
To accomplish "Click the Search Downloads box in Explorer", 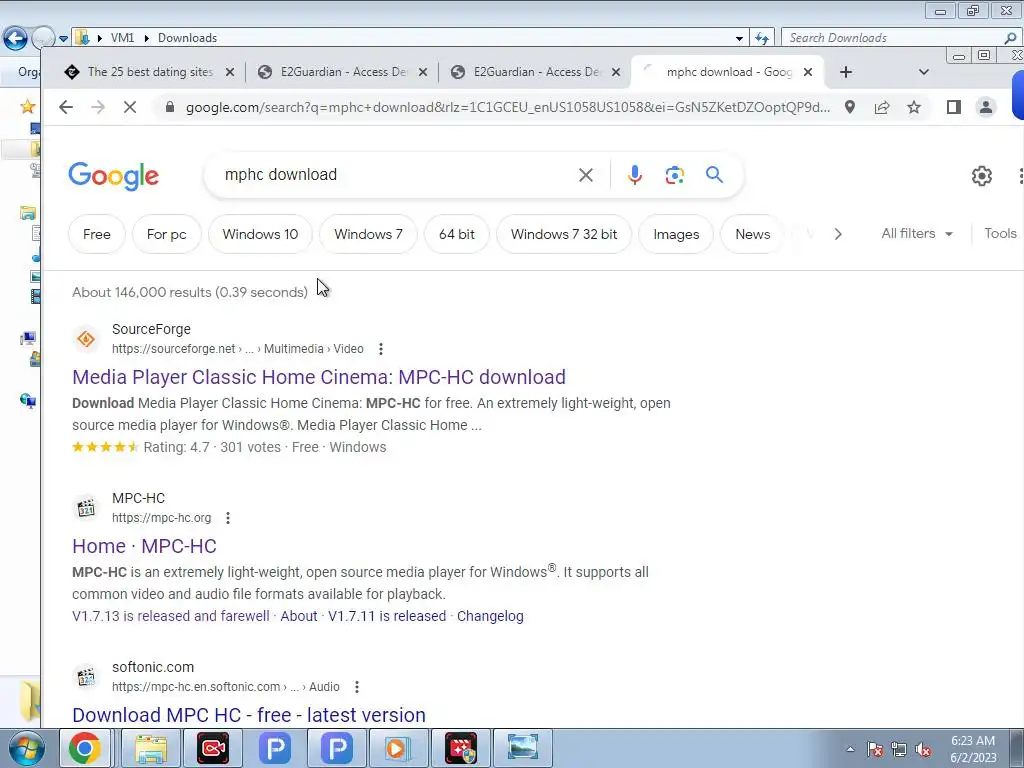I will pos(895,38).
